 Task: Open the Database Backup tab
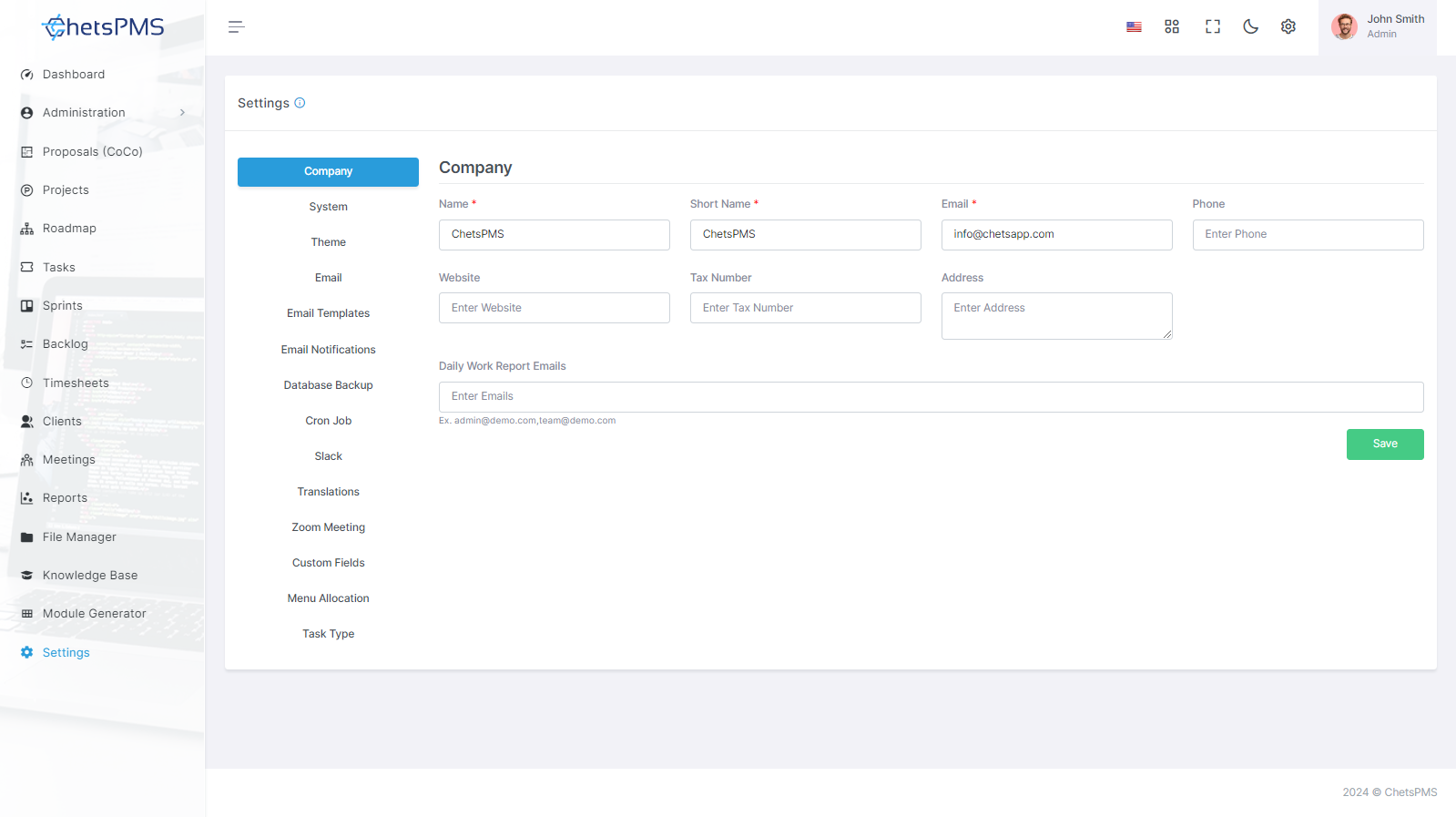[x=328, y=386]
